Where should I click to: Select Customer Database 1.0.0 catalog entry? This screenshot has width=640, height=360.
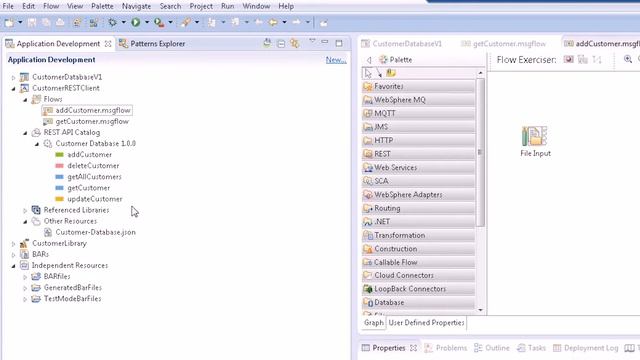[x=90, y=144]
